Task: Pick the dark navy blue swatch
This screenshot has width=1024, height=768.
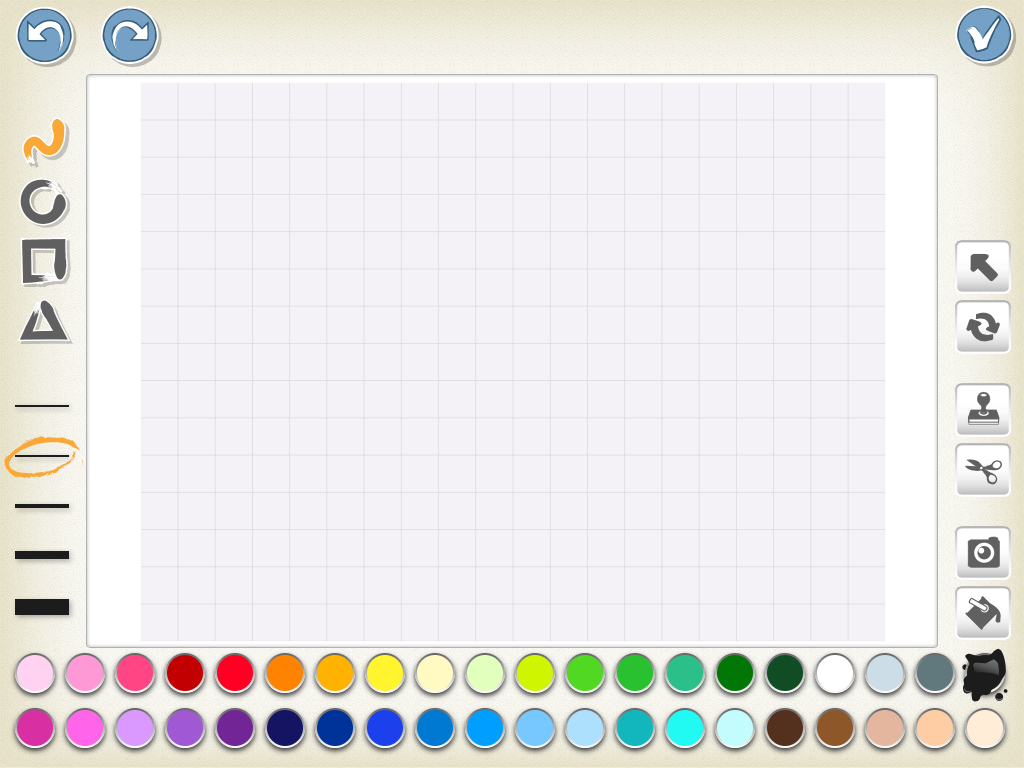Action: pos(285,728)
